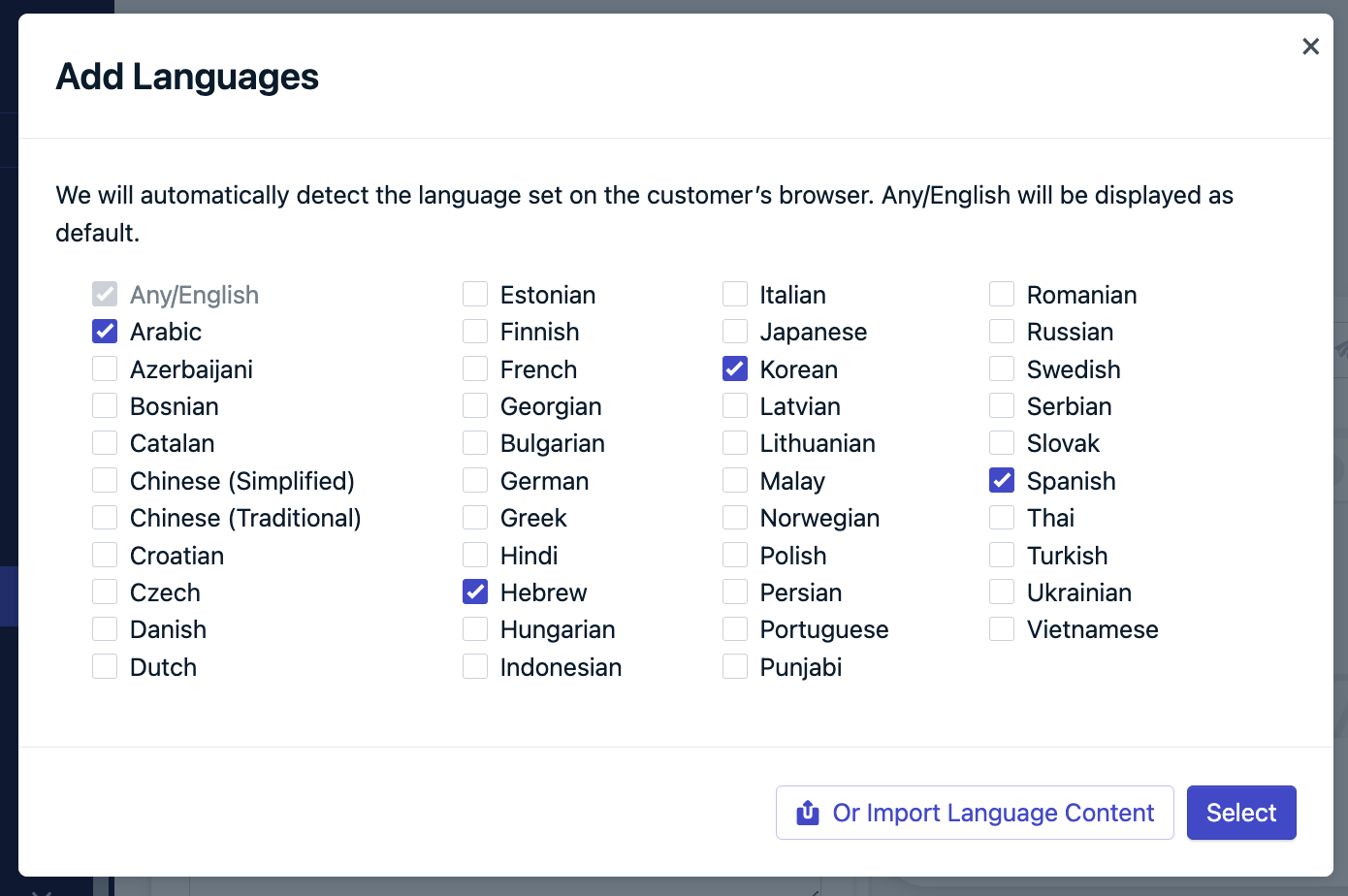Select the Italian language checkbox

tap(735, 295)
